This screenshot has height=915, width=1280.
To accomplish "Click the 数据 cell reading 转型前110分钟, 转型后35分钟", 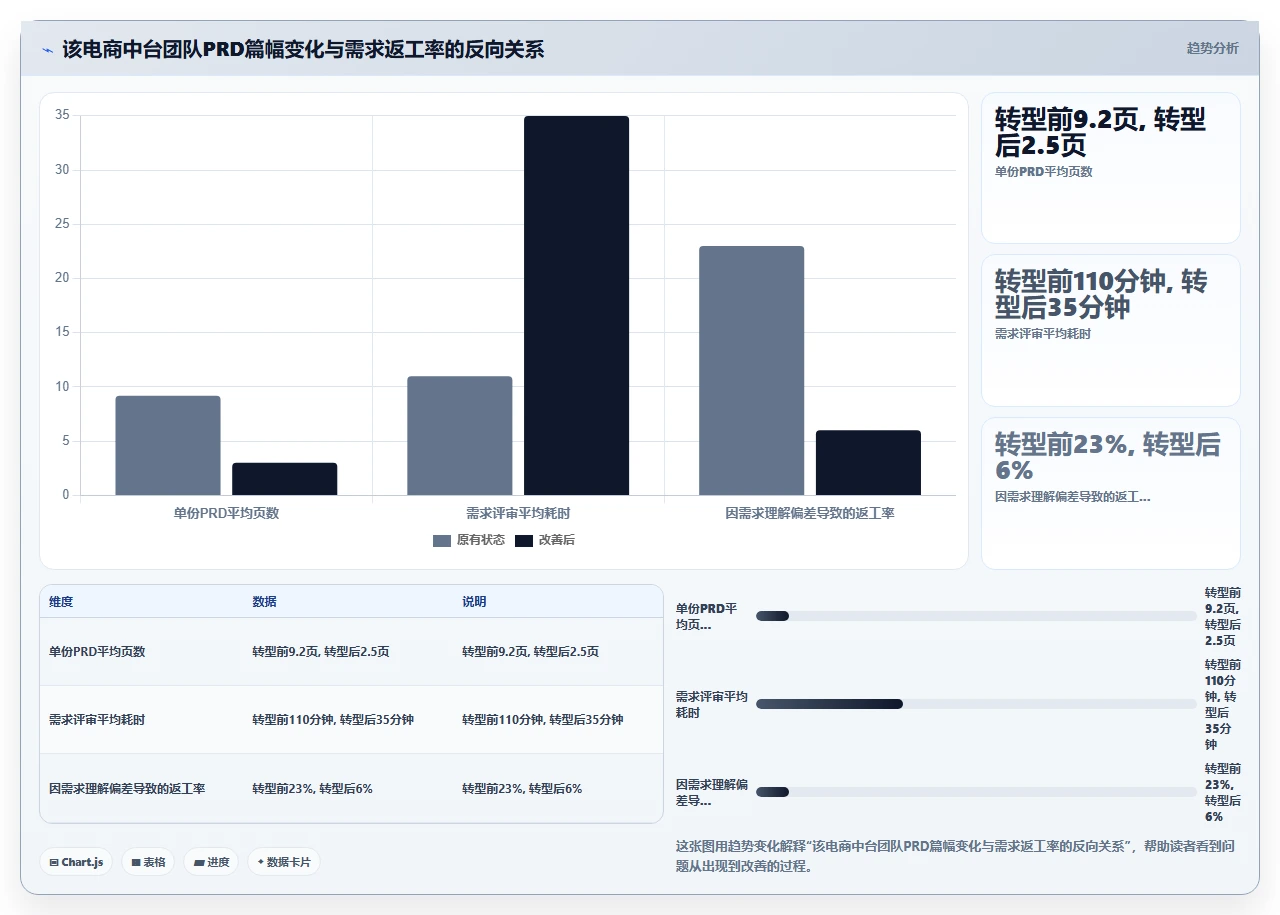I will tap(333, 720).
